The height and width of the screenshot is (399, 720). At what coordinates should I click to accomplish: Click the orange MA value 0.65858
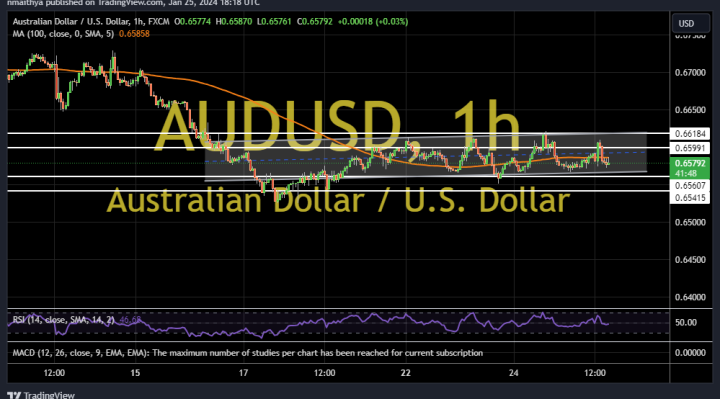click(134, 34)
